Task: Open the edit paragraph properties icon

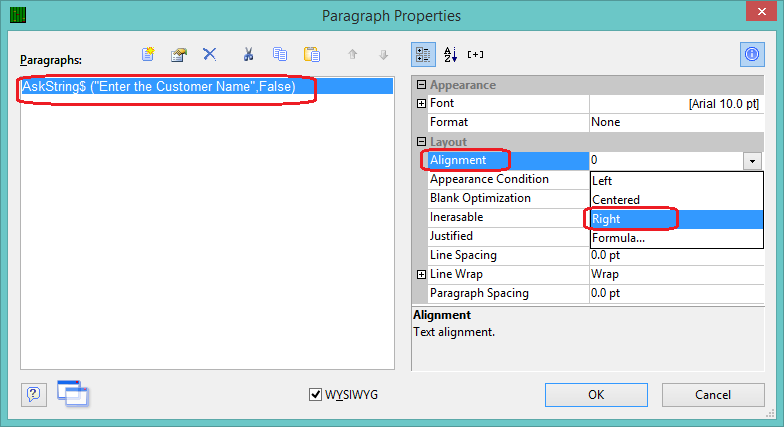Action: (178, 54)
